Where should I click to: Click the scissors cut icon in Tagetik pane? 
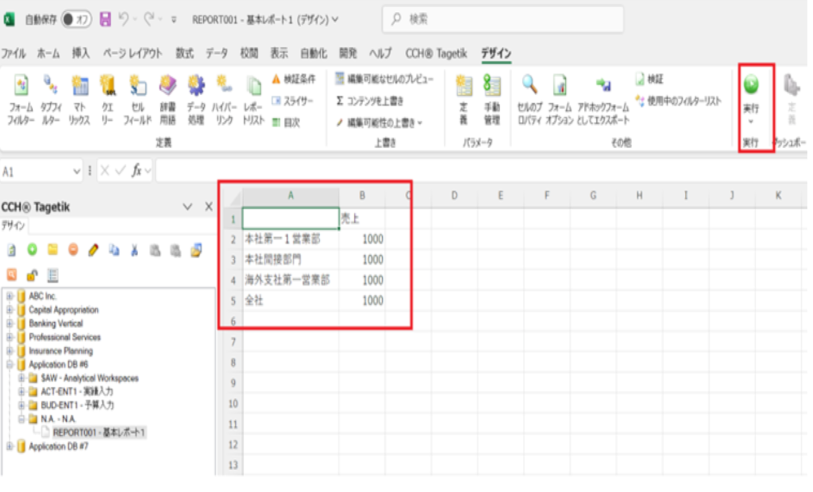pyautogui.click(x=133, y=251)
